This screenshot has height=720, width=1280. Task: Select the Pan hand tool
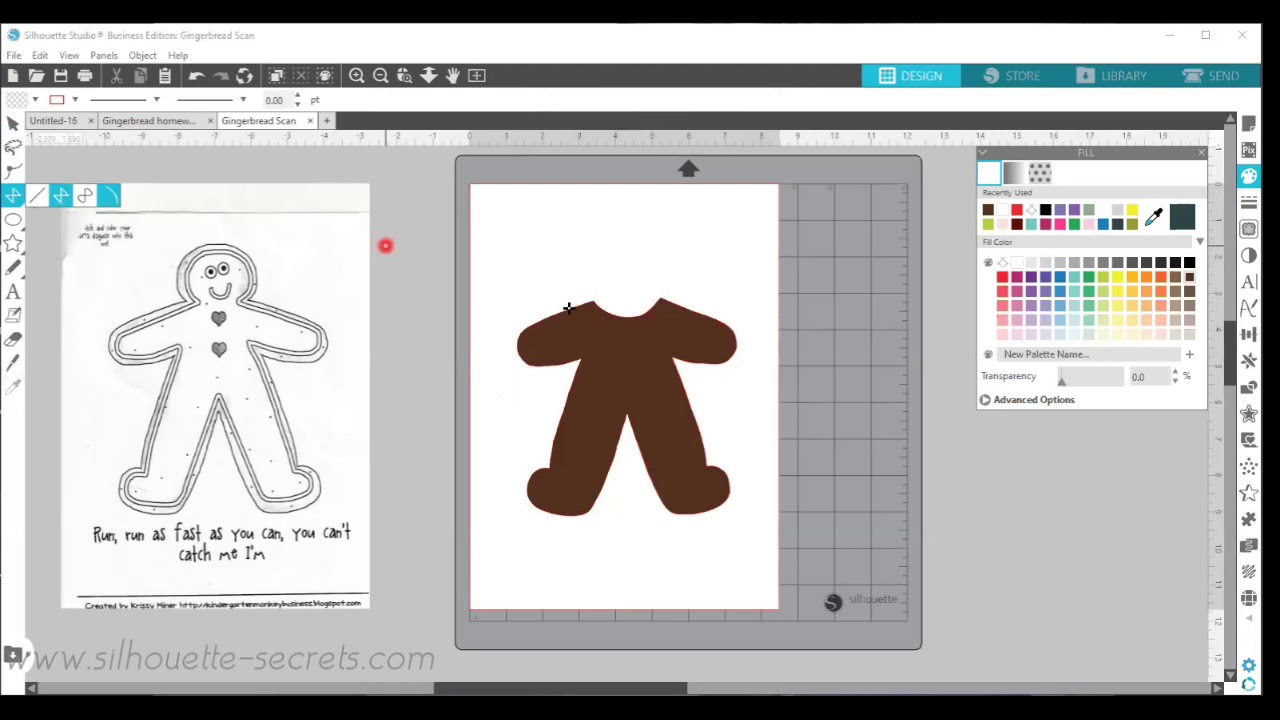pos(452,76)
